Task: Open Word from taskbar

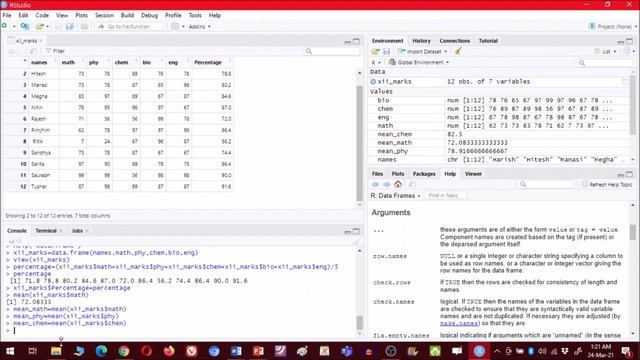Action: point(236,351)
